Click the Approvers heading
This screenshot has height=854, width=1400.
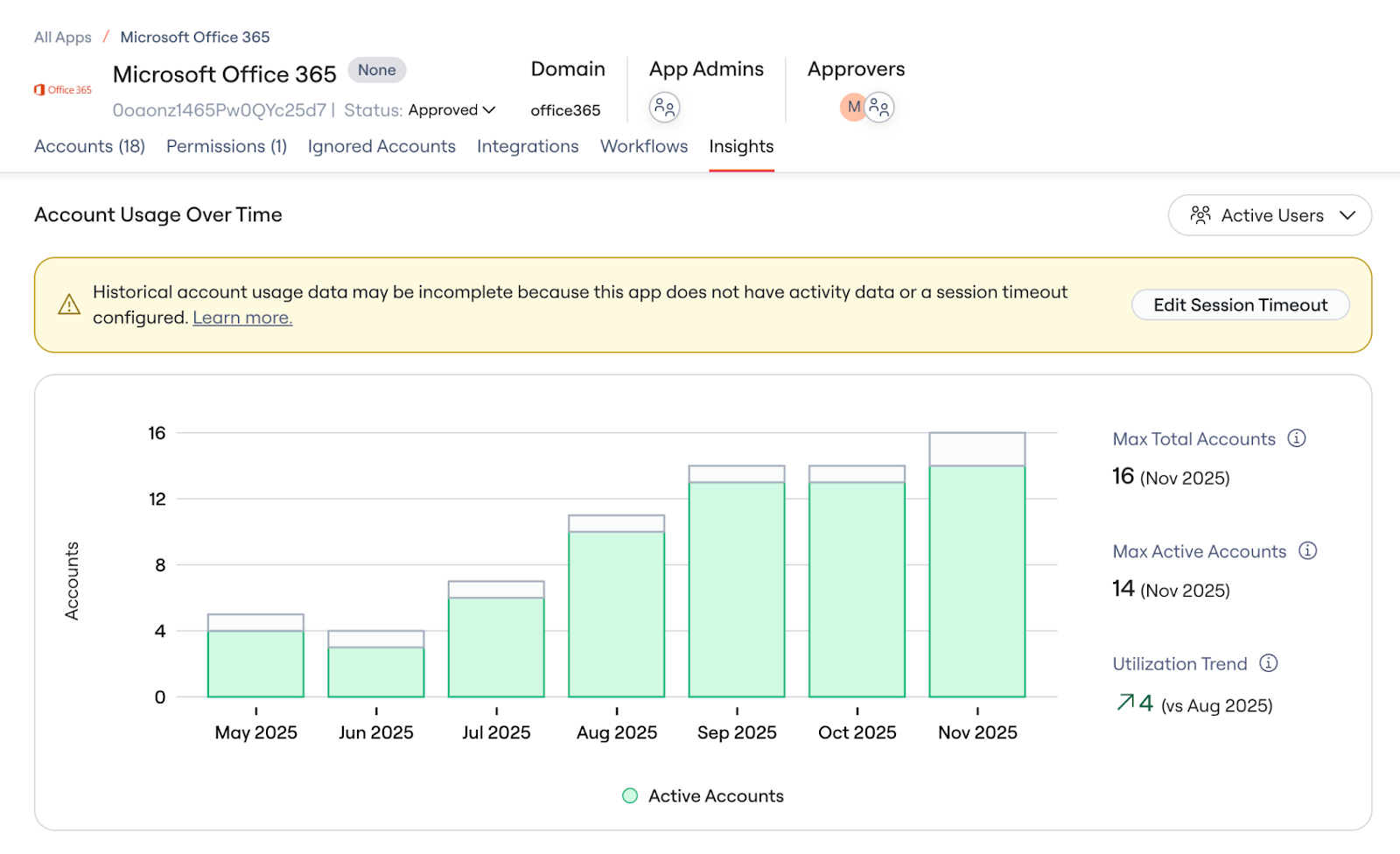[x=856, y=69]
